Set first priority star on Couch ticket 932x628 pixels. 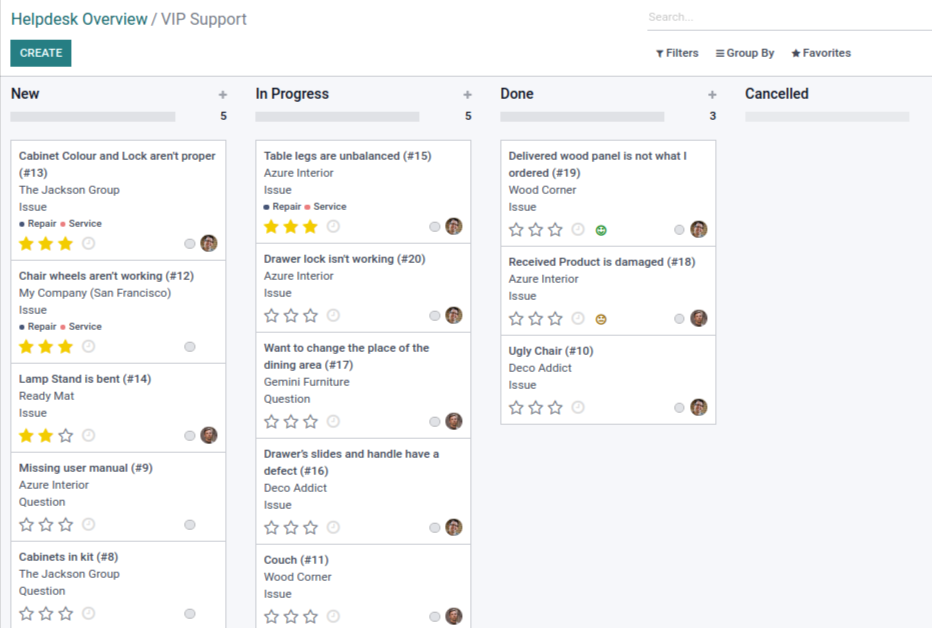tap(271, 616)
